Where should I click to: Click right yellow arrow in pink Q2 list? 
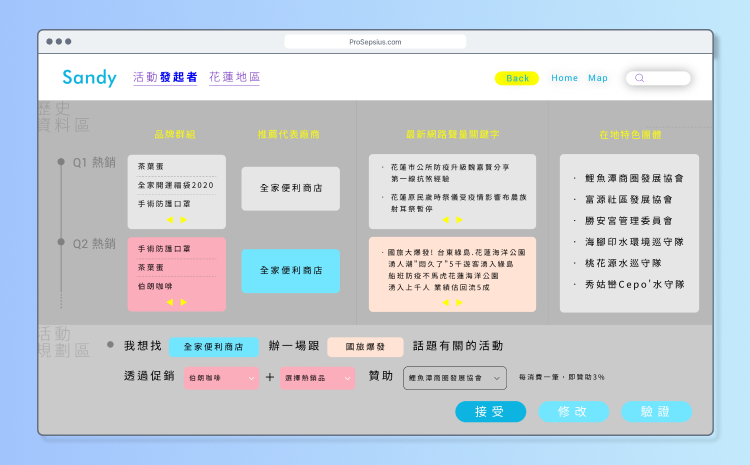(183, 301)
